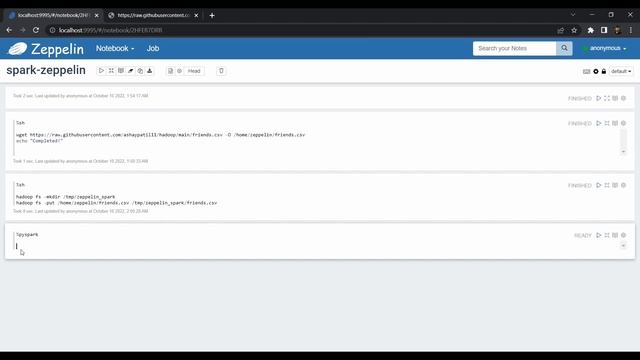Open note permissions lock icon
Image resolution: width=640 pixels, height=360 pixels.
604,71
